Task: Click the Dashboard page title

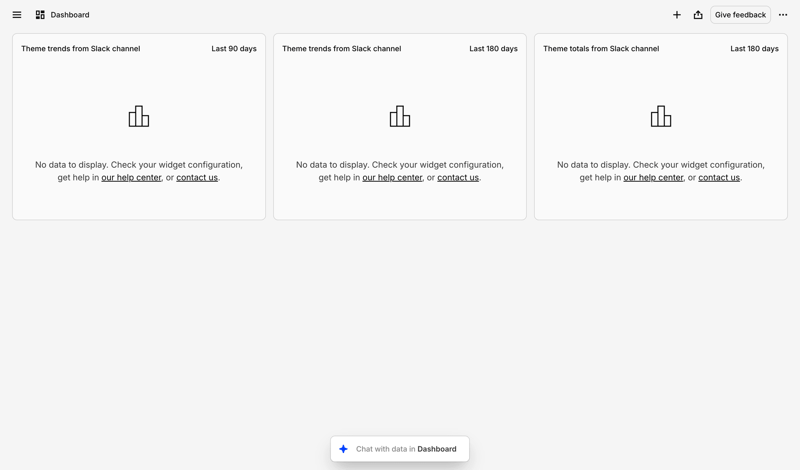Action: [70, 15]
